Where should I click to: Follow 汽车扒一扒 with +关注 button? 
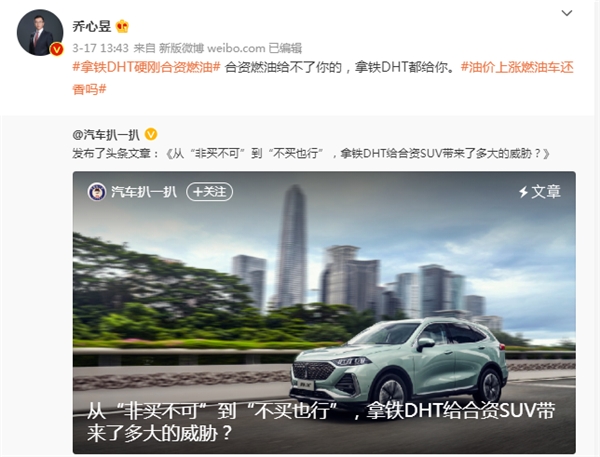209,192
